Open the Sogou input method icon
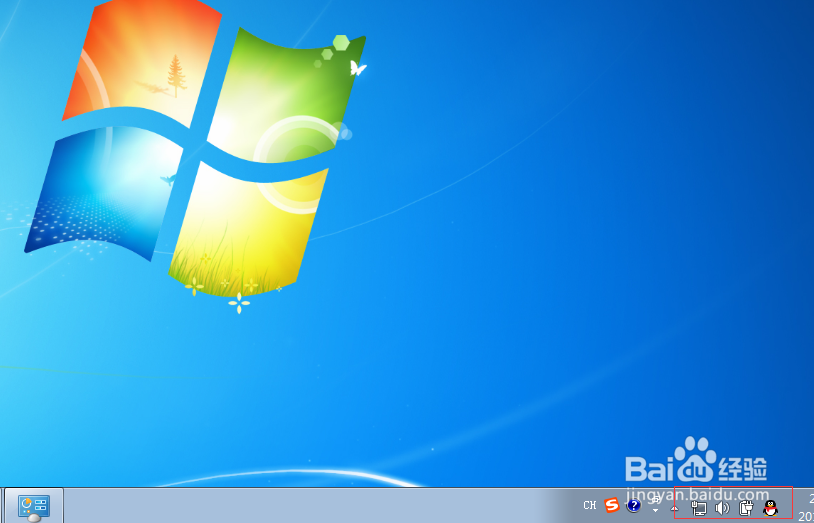The image size is (814, 523). click(612, 505)
